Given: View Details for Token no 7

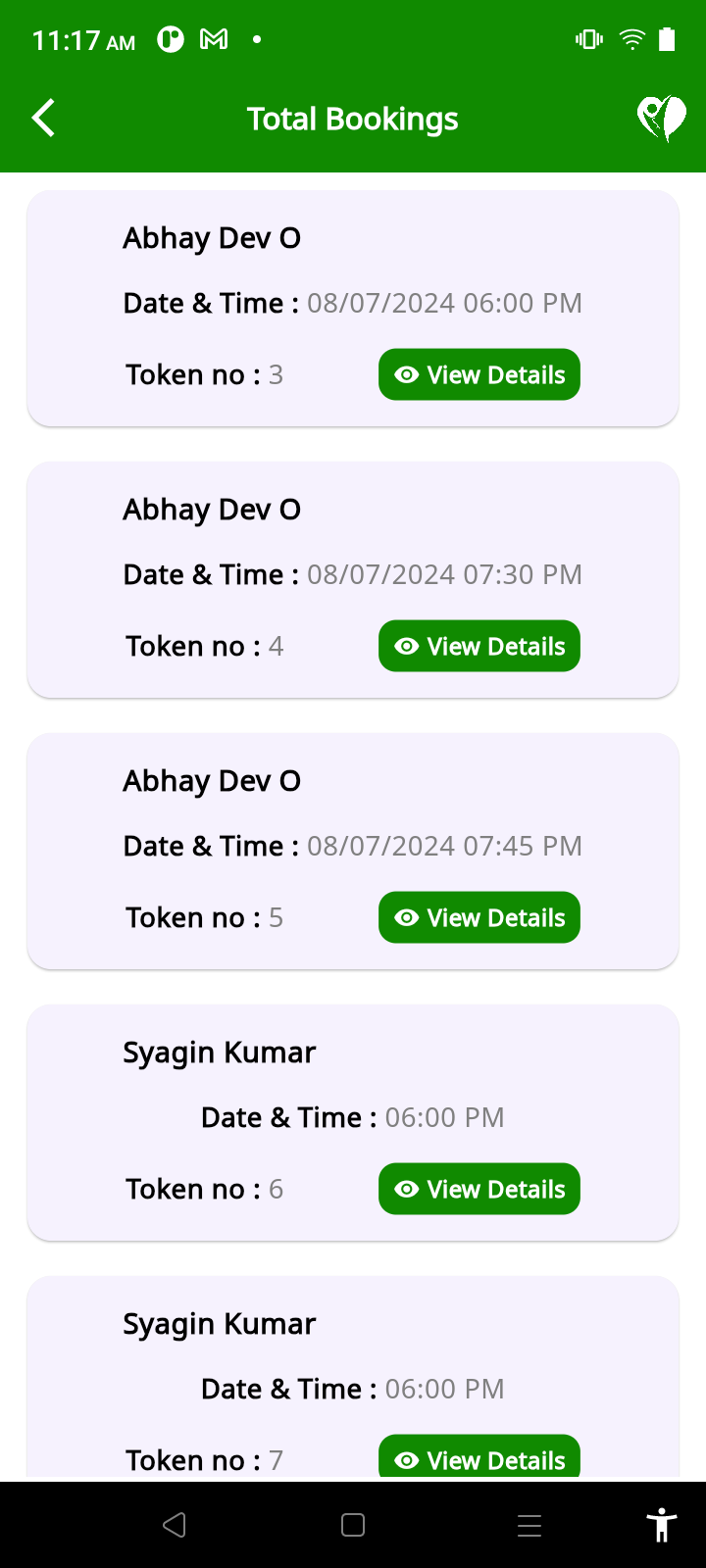Looking at the screenshot, I should 479,1459.
